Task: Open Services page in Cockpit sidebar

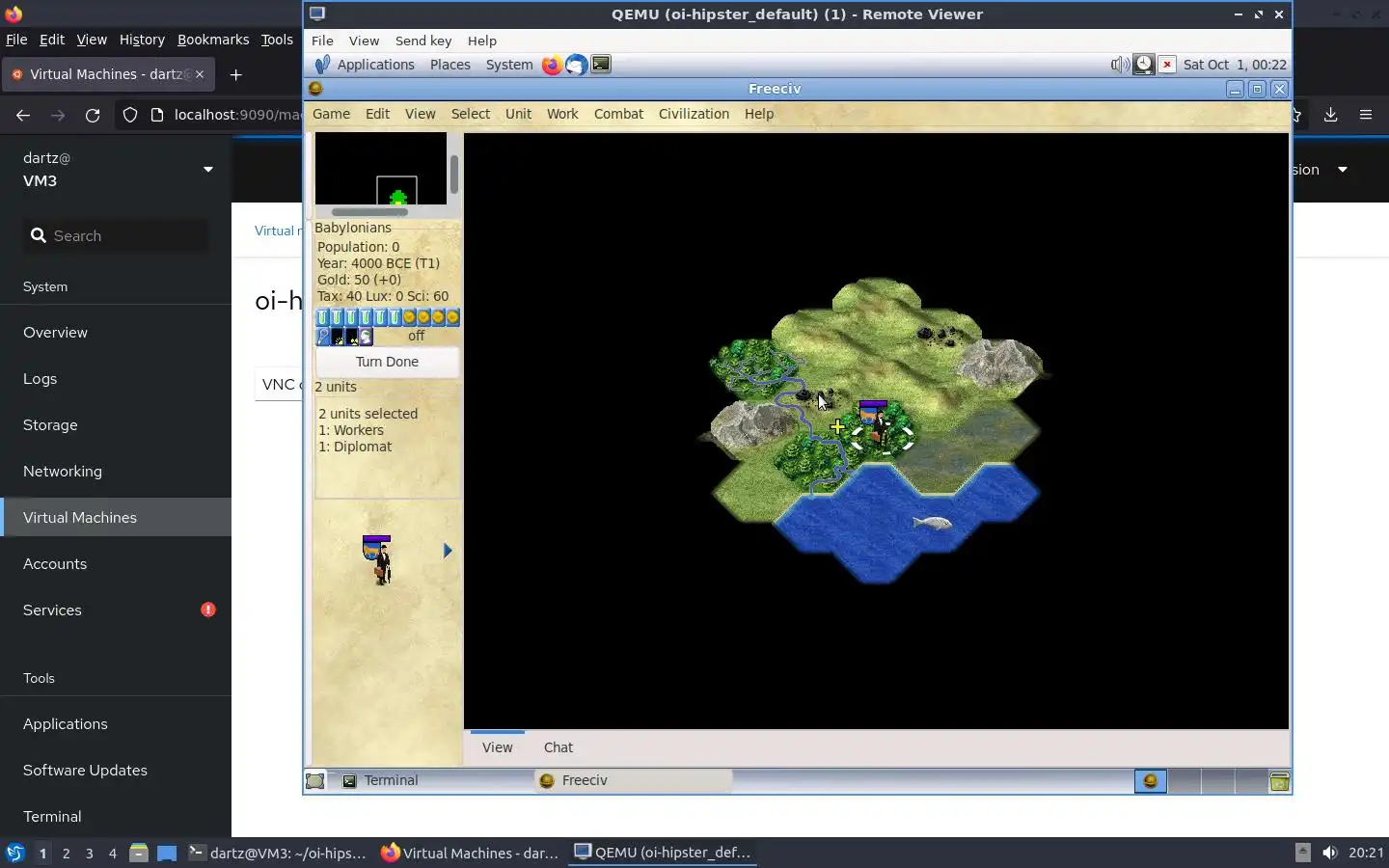Action: click(116, 610)
